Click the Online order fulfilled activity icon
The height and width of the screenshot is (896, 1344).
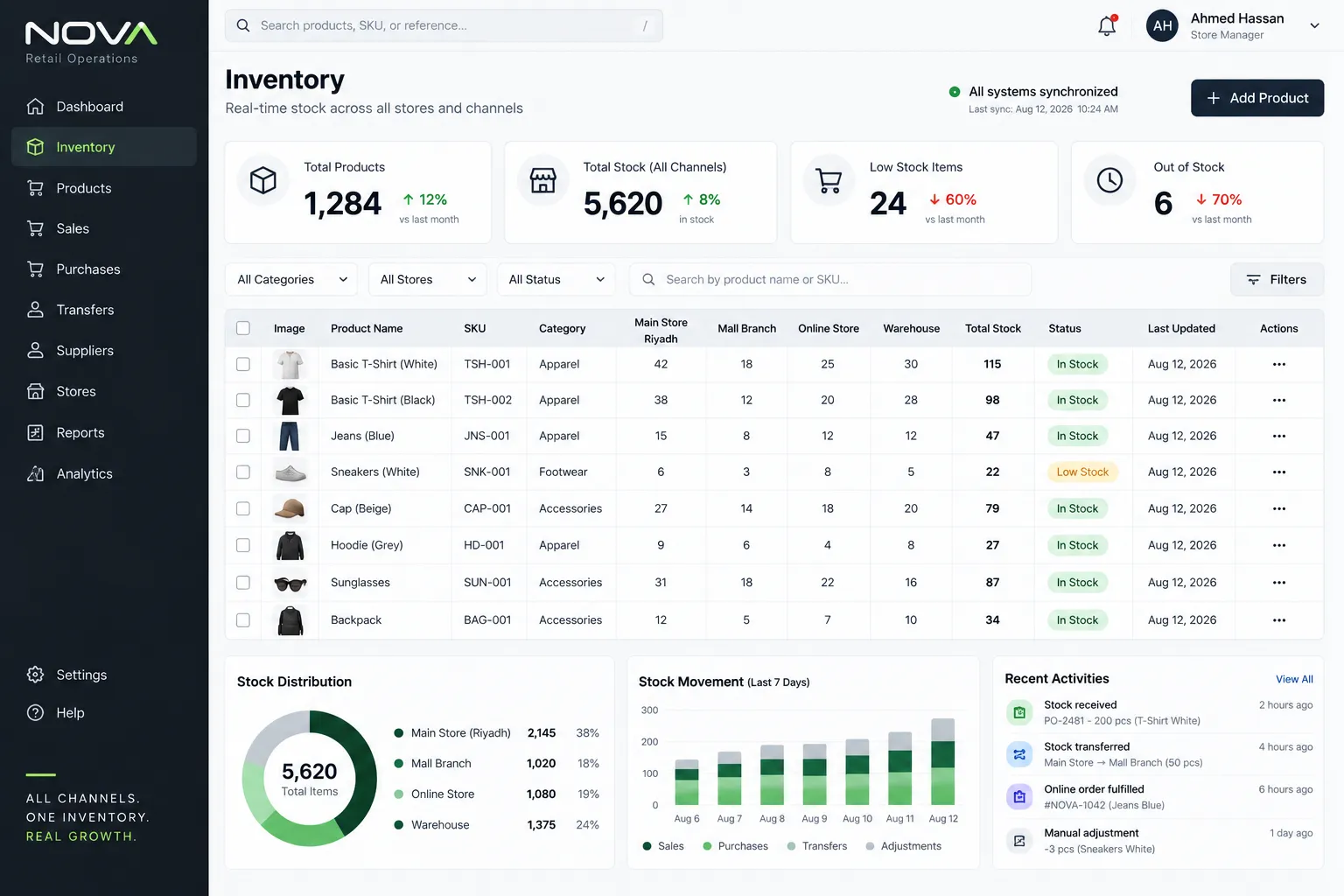(1019, 796)
